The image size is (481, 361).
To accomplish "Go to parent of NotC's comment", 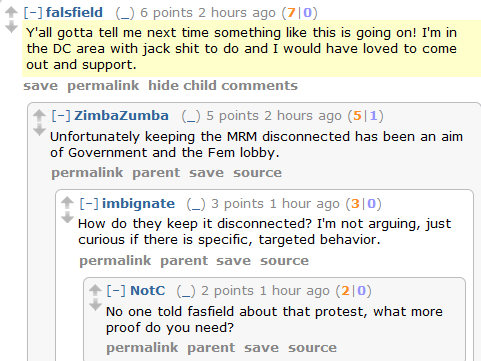I will click(211, 348).
